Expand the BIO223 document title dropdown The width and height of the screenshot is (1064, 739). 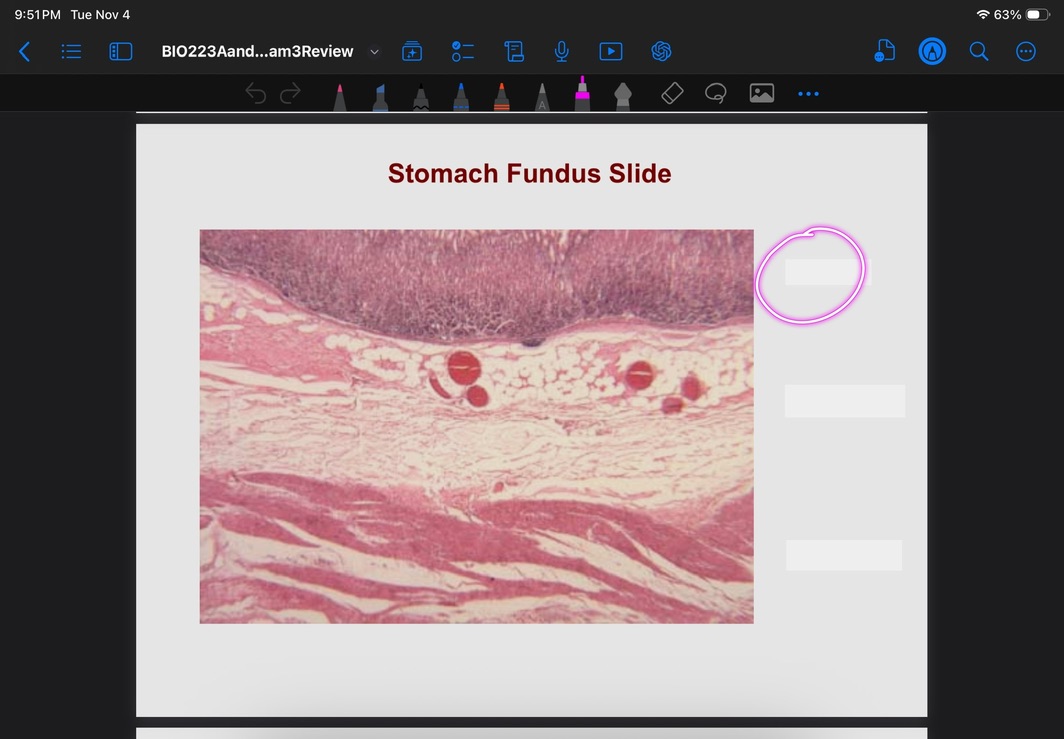coord(374,52)
